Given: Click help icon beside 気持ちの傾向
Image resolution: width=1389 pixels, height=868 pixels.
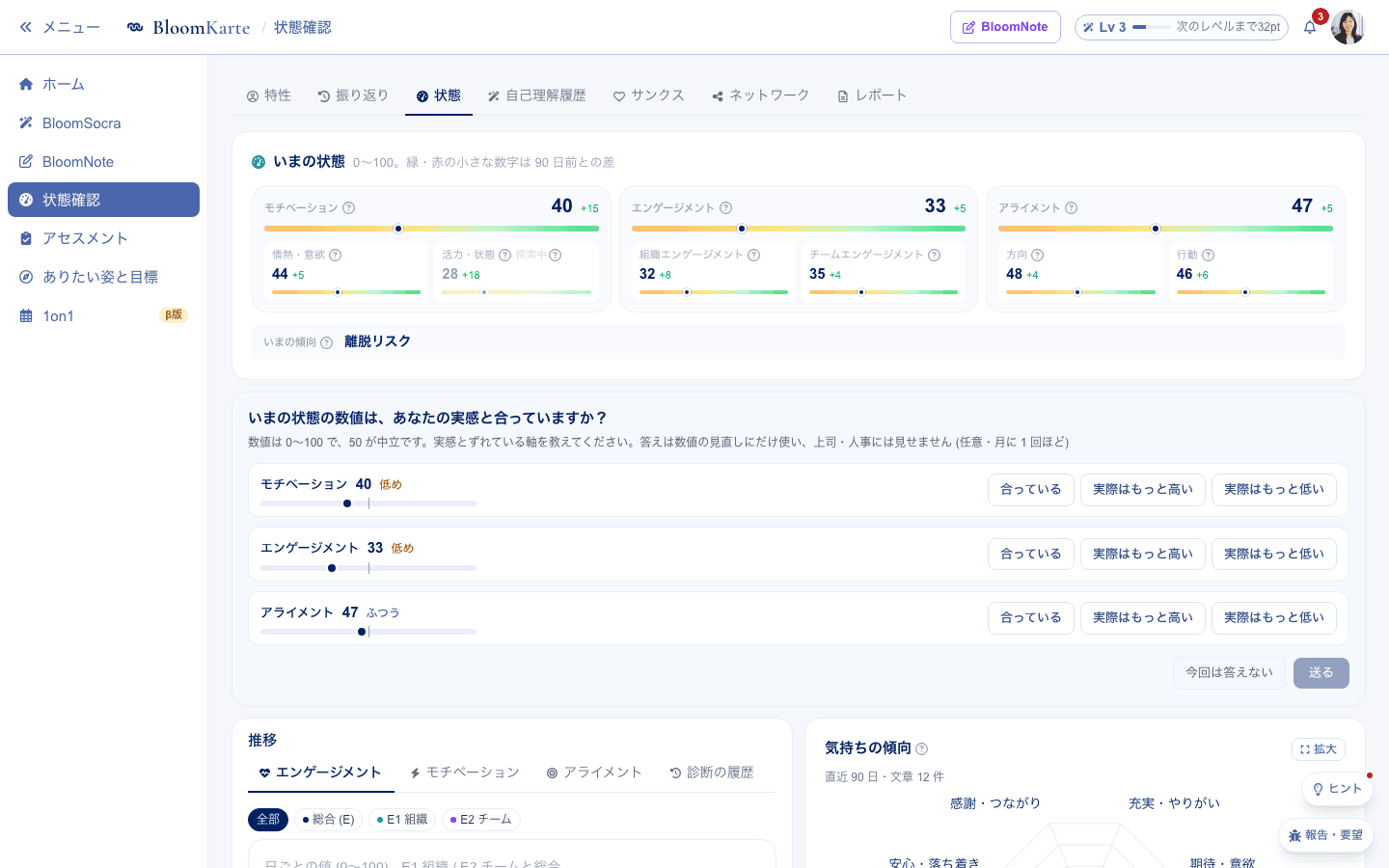Looking at the screenshot, I should (922, 748).
